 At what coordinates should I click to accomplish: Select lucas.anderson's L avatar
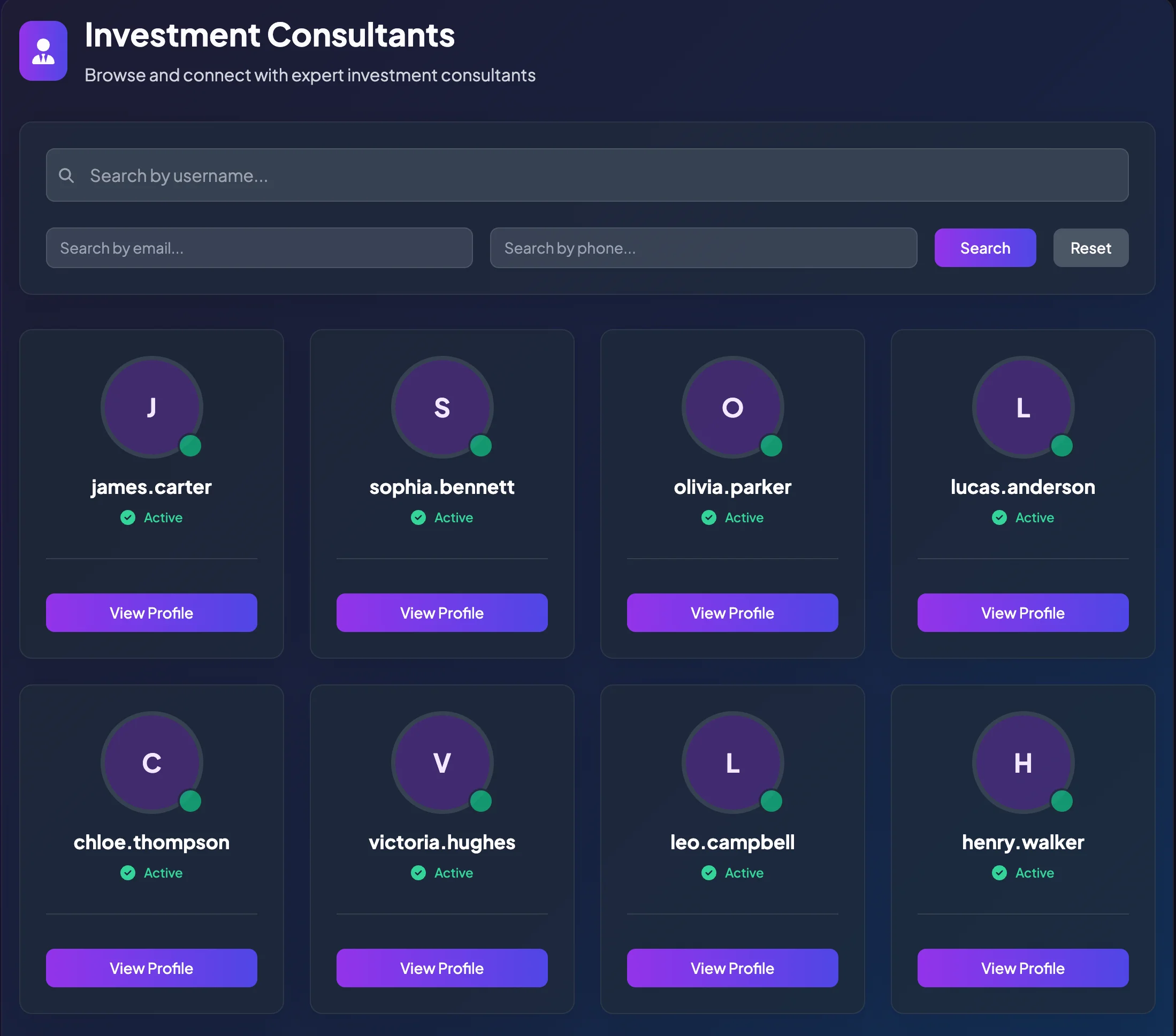click(x=1023, y=407)
